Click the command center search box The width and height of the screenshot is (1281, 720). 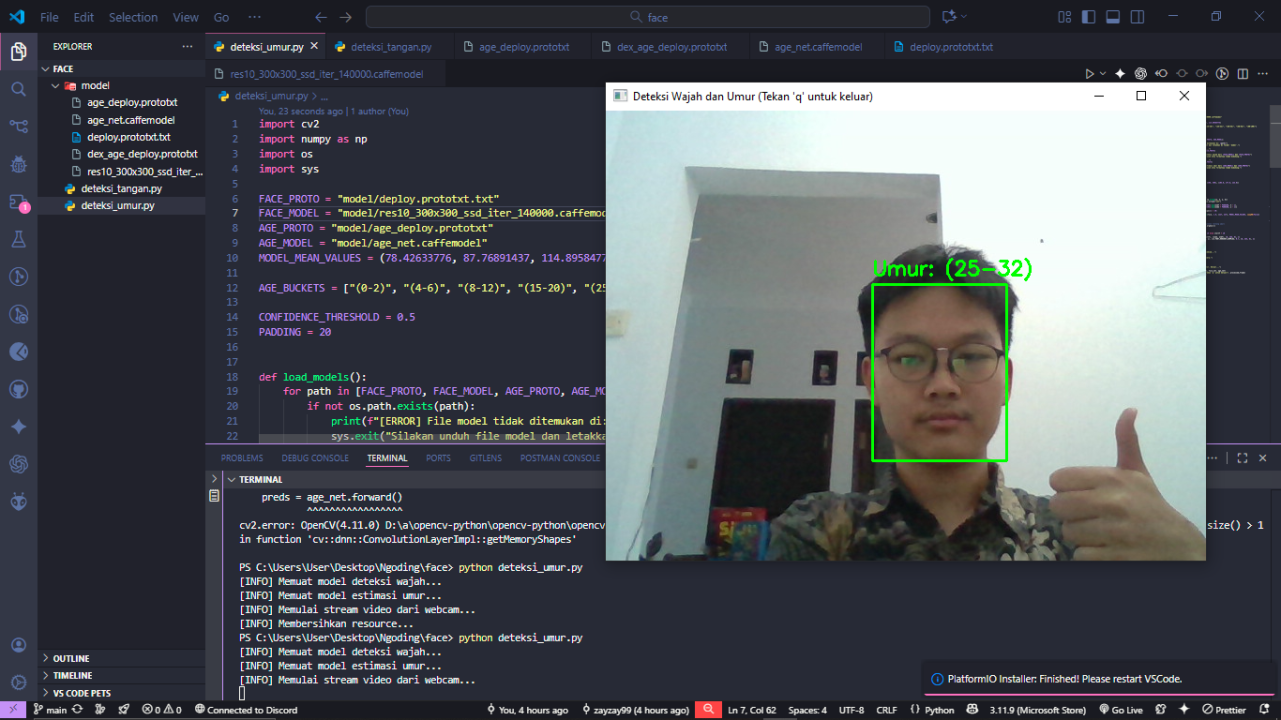click(x=650, y=17)
